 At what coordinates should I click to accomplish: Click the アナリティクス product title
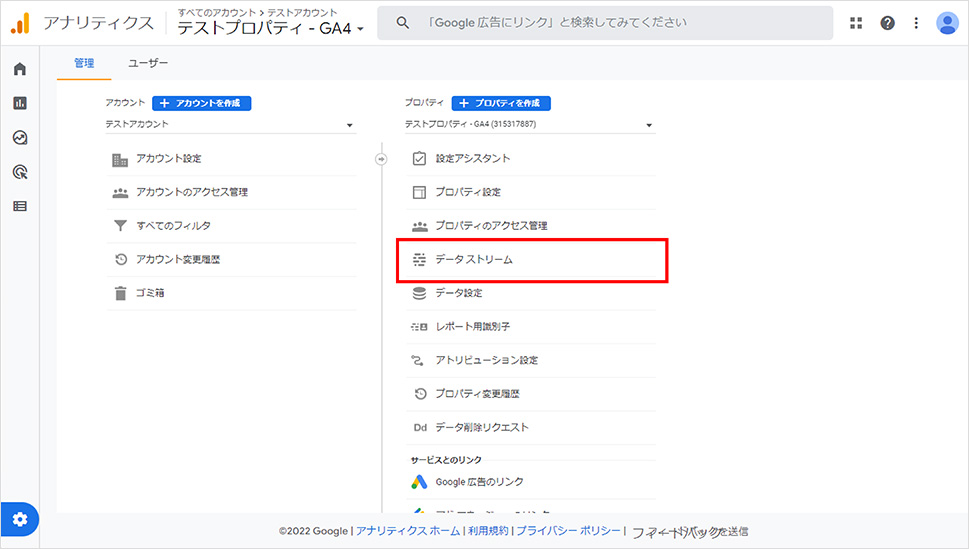coord(98,23)
